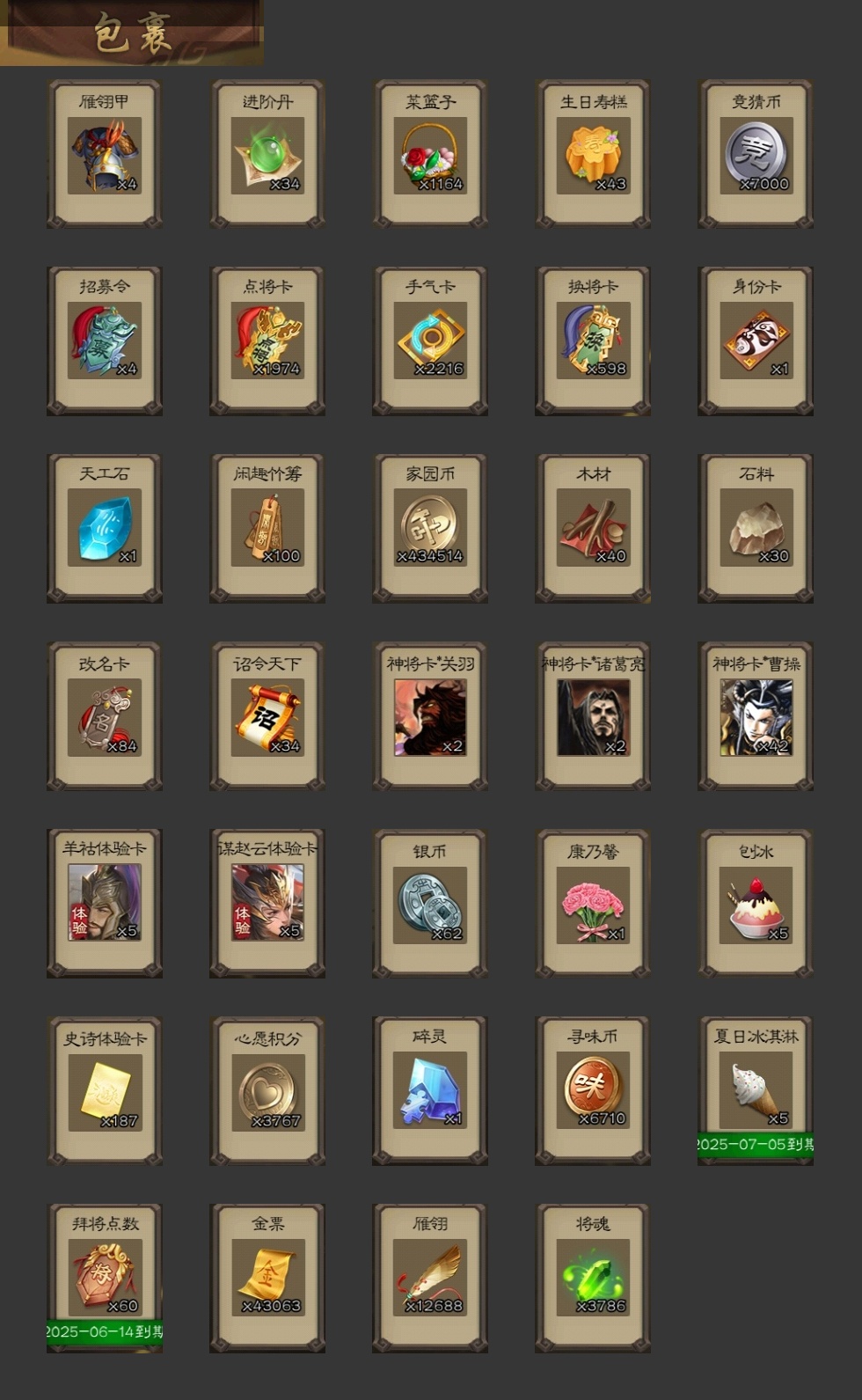Open the 改名卡 rename card
The height and width of the screenshot is (1400, 862).
pyautogui.click(x=105, y=716)
